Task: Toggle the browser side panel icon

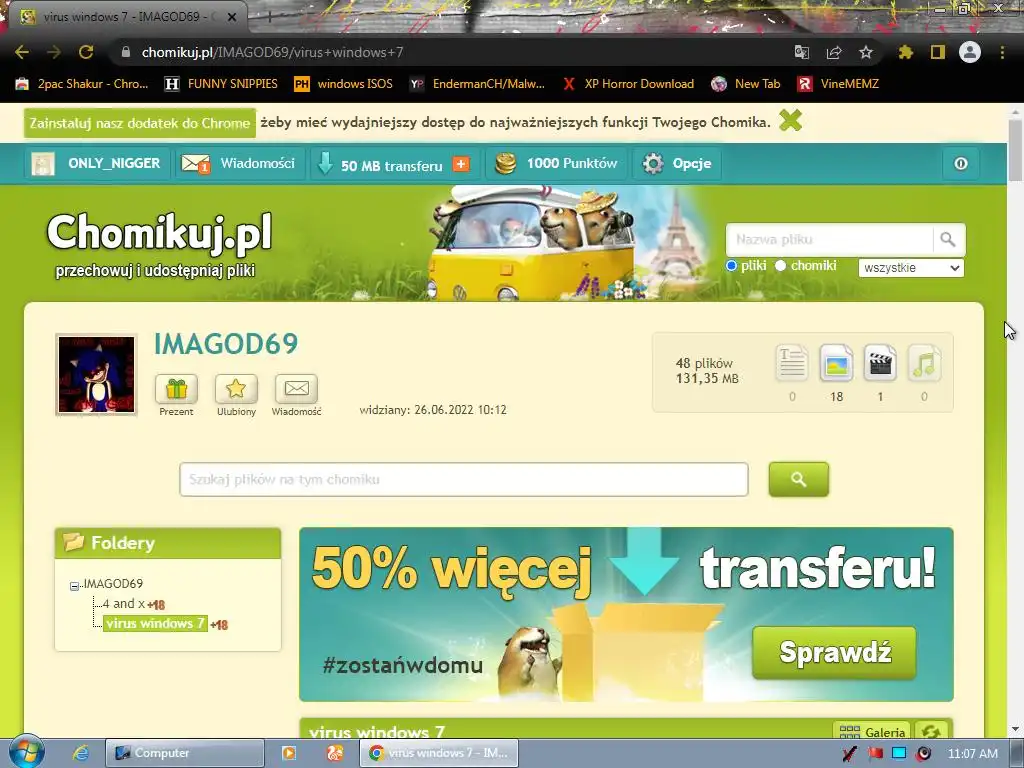Action: (938, 52)
